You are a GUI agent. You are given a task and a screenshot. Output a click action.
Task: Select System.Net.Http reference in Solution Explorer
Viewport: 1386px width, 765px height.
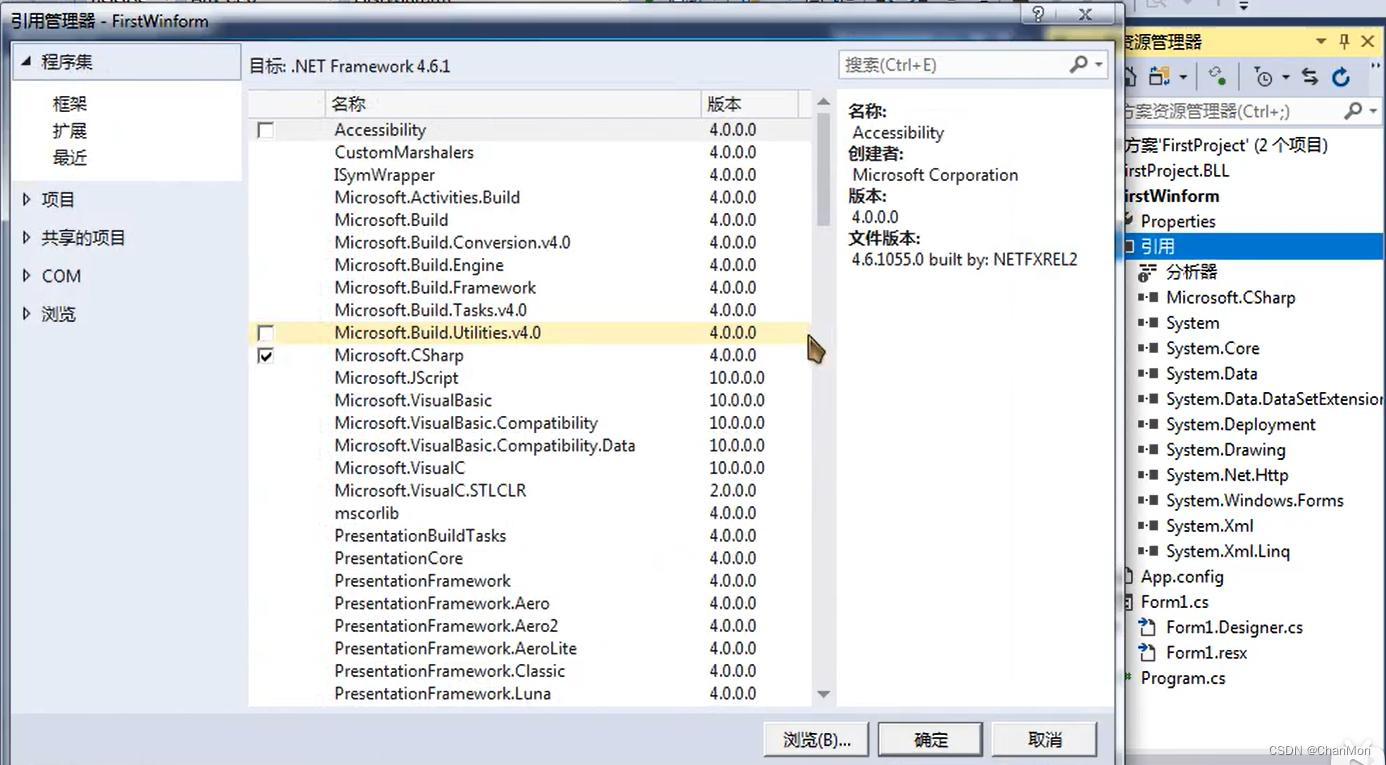point(1227,475)
